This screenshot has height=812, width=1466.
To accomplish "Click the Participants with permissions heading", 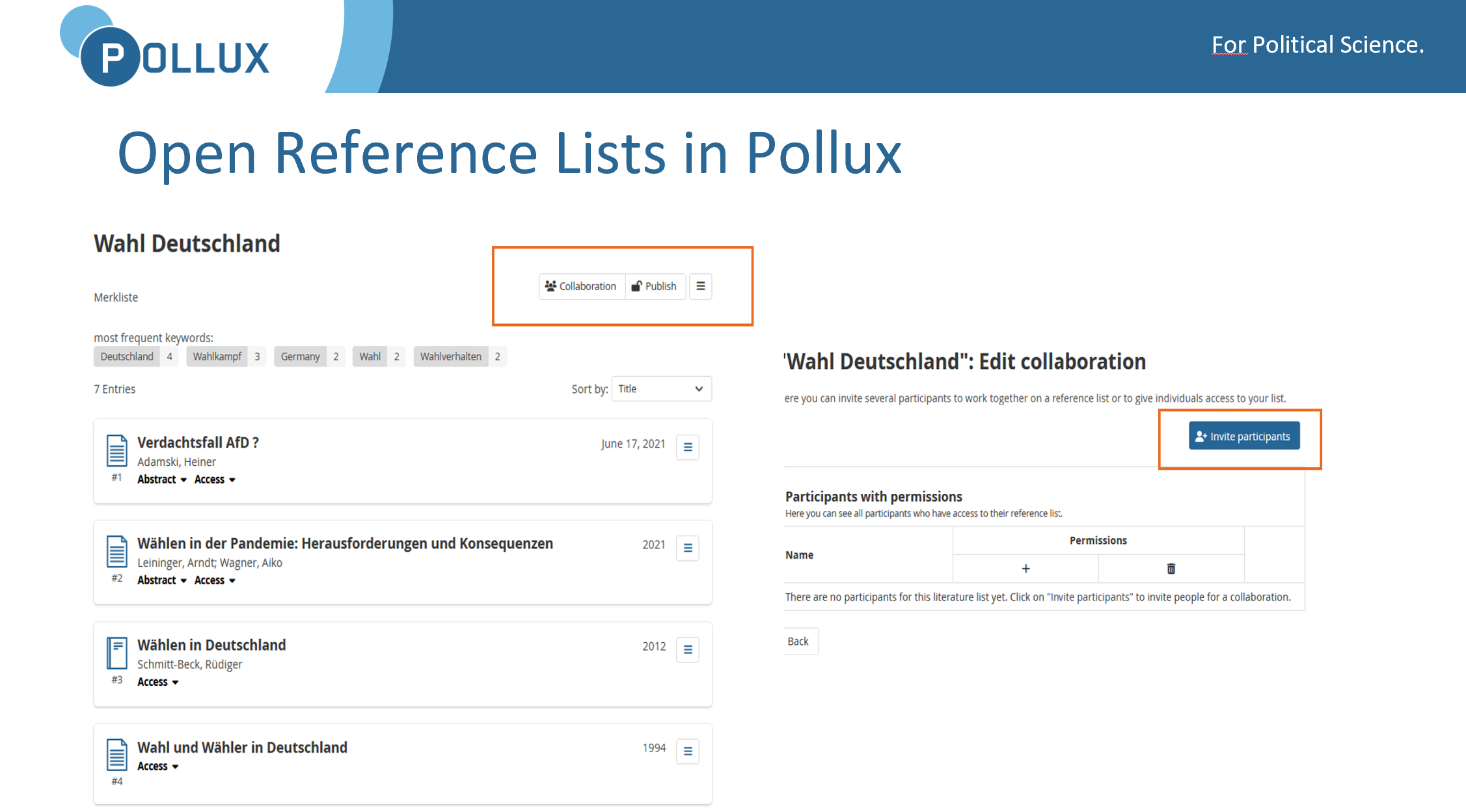I will pos(873,496).
